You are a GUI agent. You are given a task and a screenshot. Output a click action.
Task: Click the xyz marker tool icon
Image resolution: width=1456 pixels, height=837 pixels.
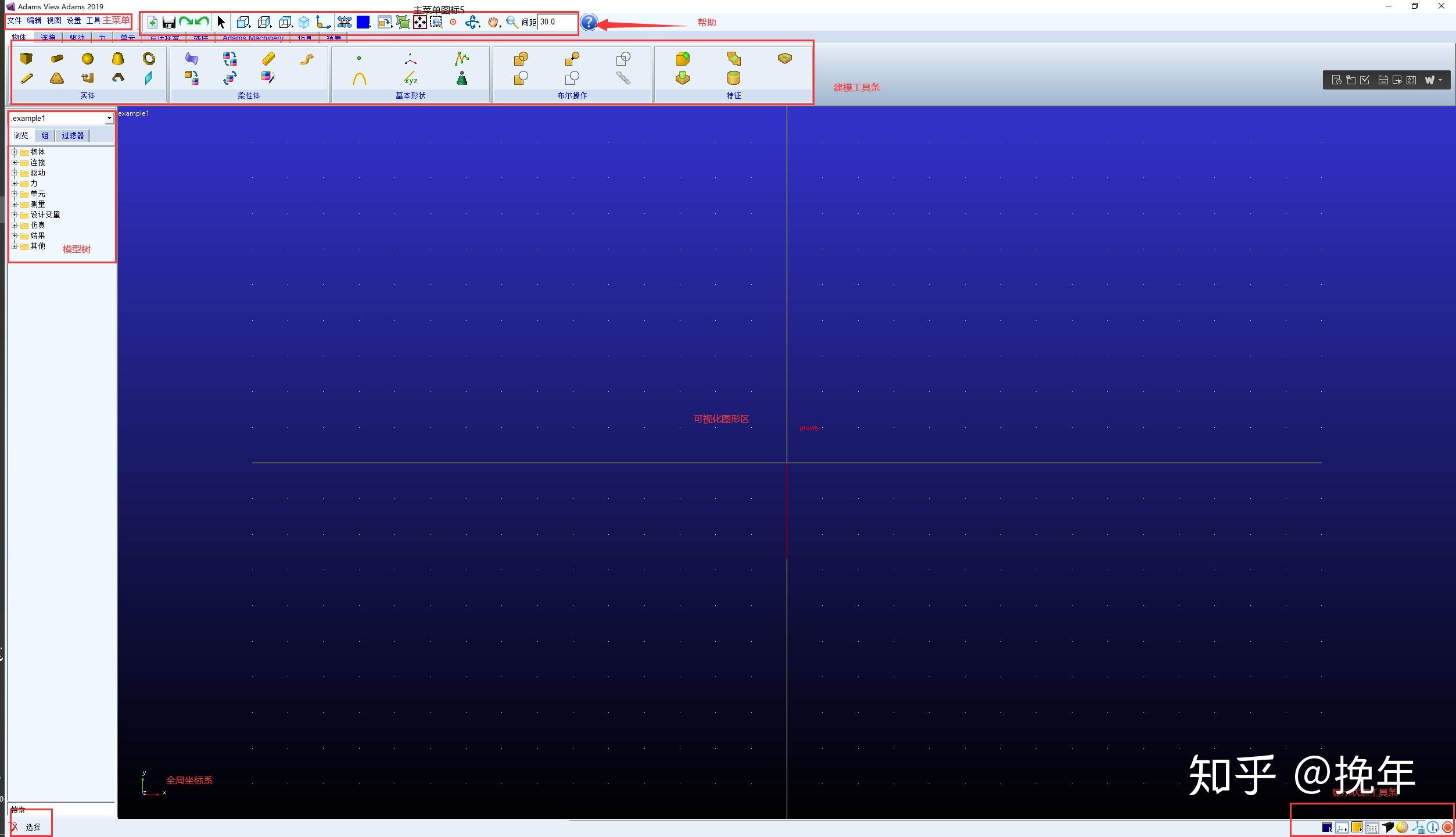tap(411, 78)
